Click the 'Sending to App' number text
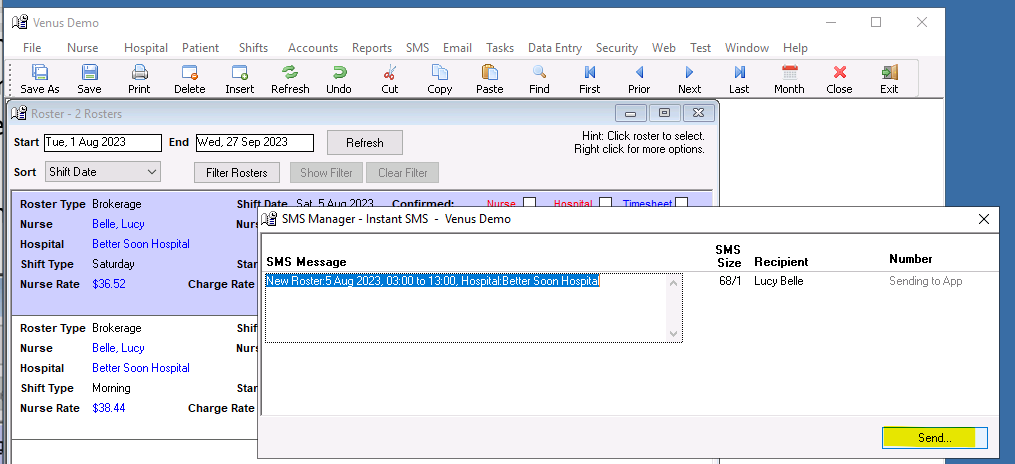Screen dimensions: 1015x464 (926, 282)
